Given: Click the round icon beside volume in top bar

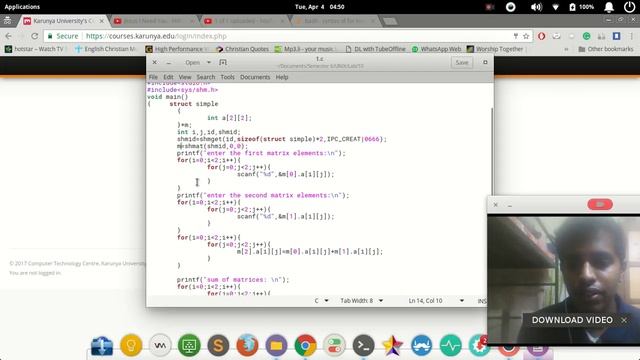Looking at the screenshot, I should tap(511, 7).
